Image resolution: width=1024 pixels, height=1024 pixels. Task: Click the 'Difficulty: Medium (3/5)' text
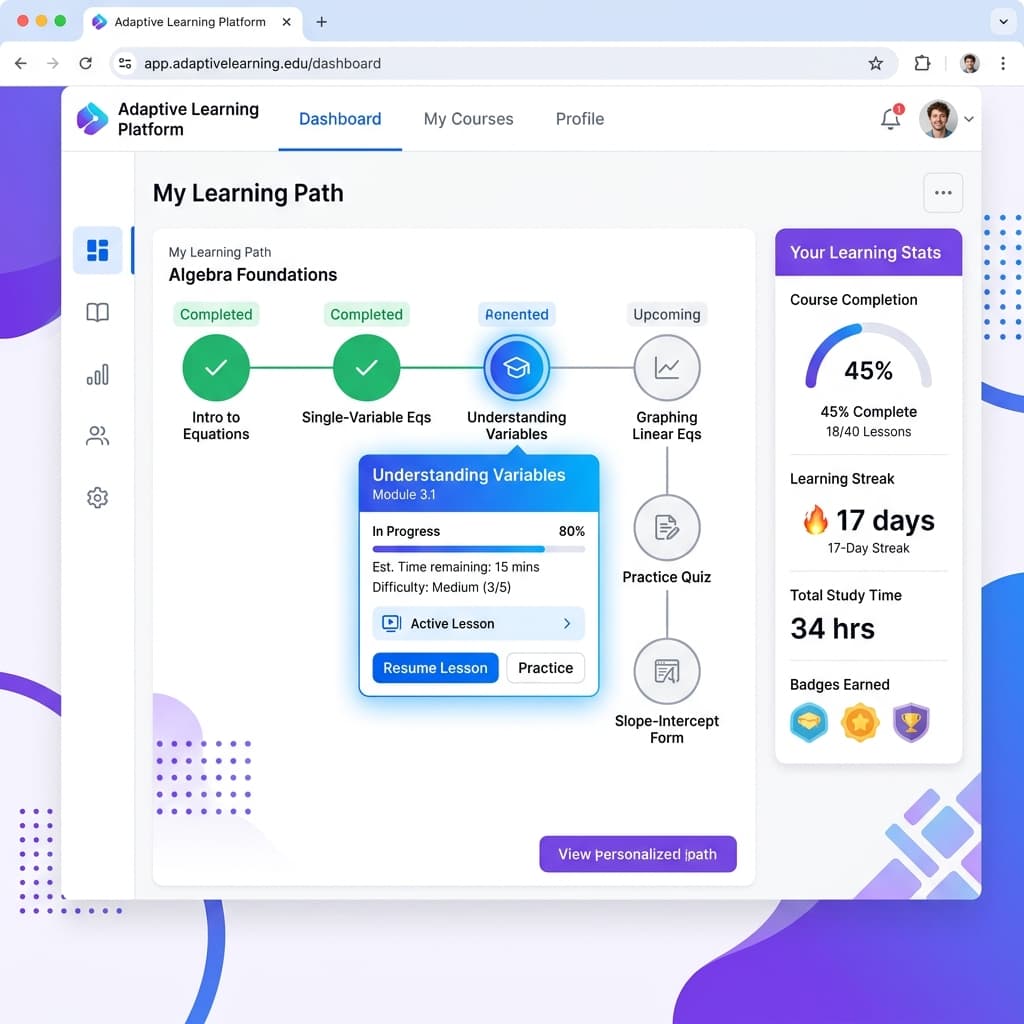[441, 587]
